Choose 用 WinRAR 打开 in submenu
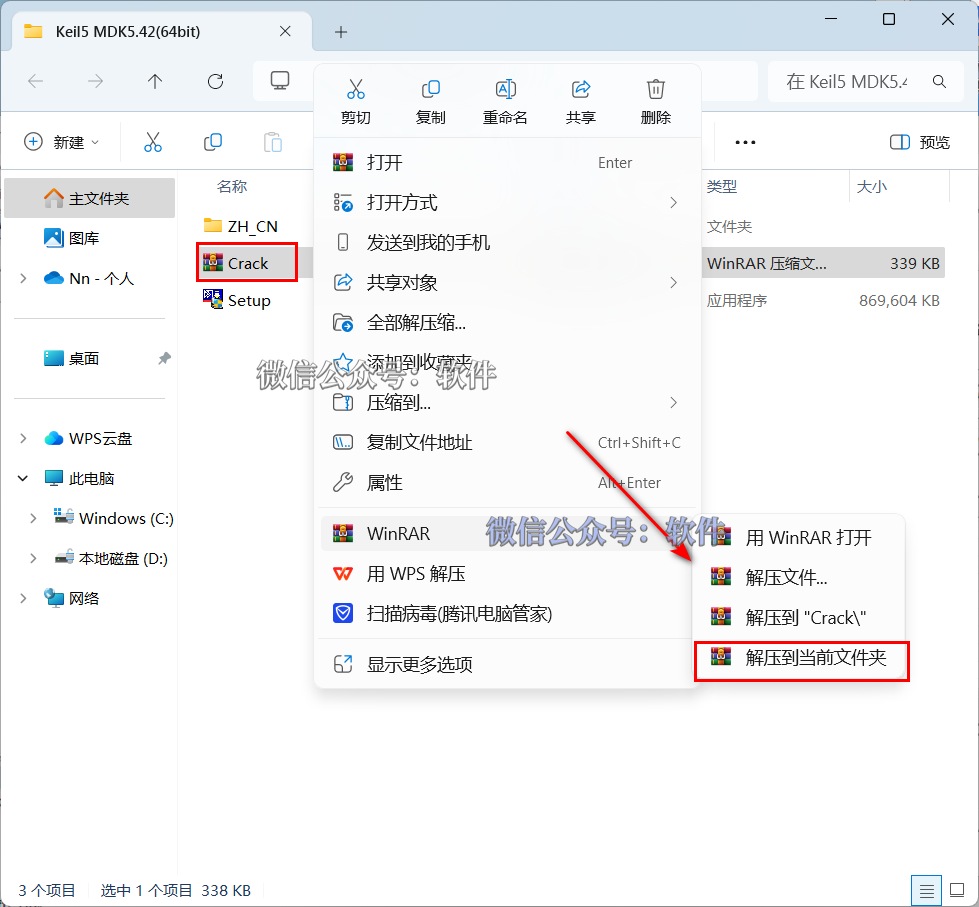This screenshot has width=979, height=907. click(799, 537)
